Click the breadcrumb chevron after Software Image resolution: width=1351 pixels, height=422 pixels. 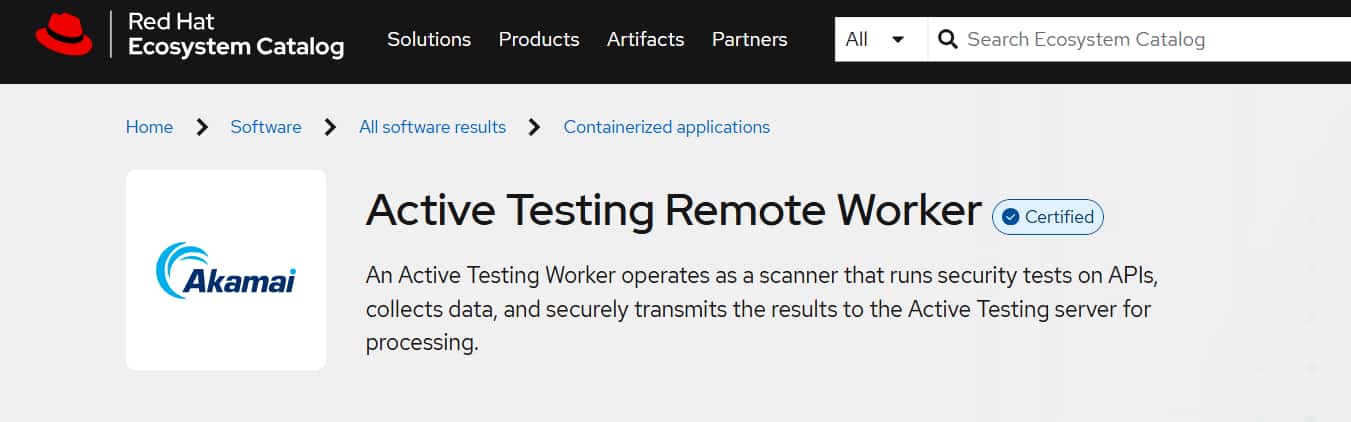pos(330,127)
